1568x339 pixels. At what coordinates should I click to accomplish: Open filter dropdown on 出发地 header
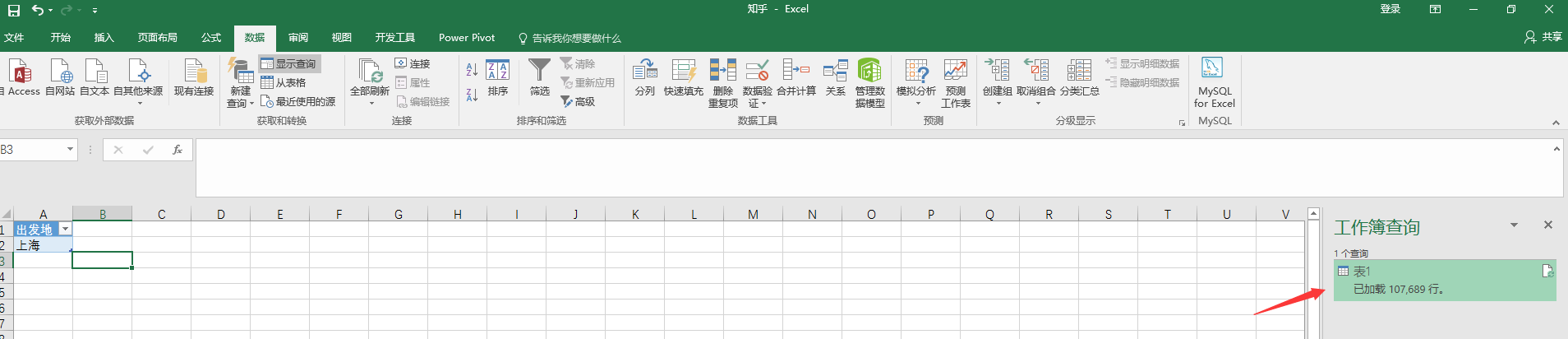(x=65, y=230)
